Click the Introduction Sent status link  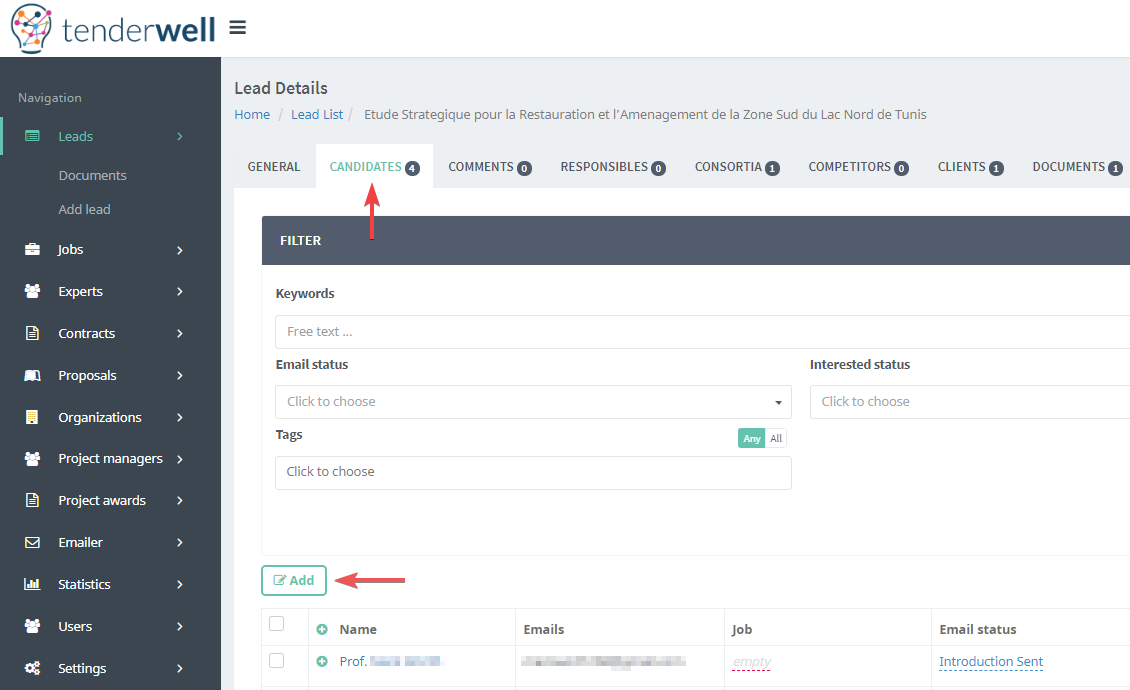pyautogui.click(x=990, y=662)
